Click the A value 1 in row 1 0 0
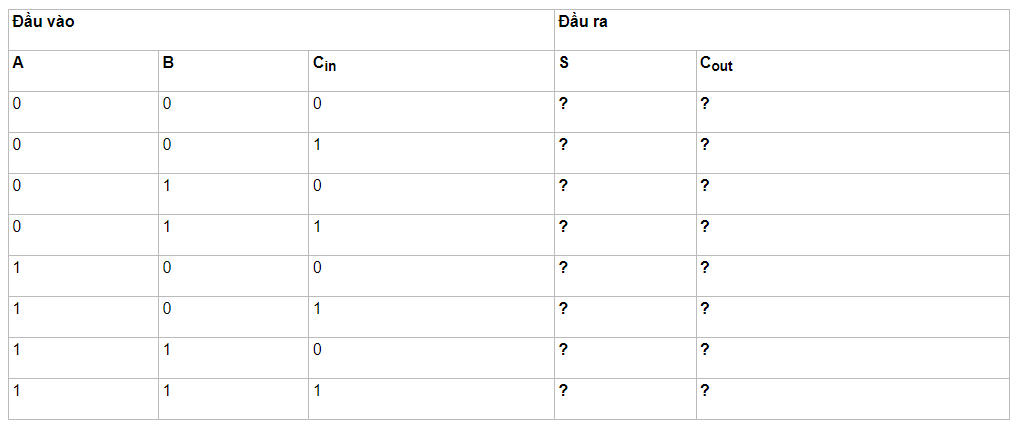 pyautogui.click(x=16, y=267)
